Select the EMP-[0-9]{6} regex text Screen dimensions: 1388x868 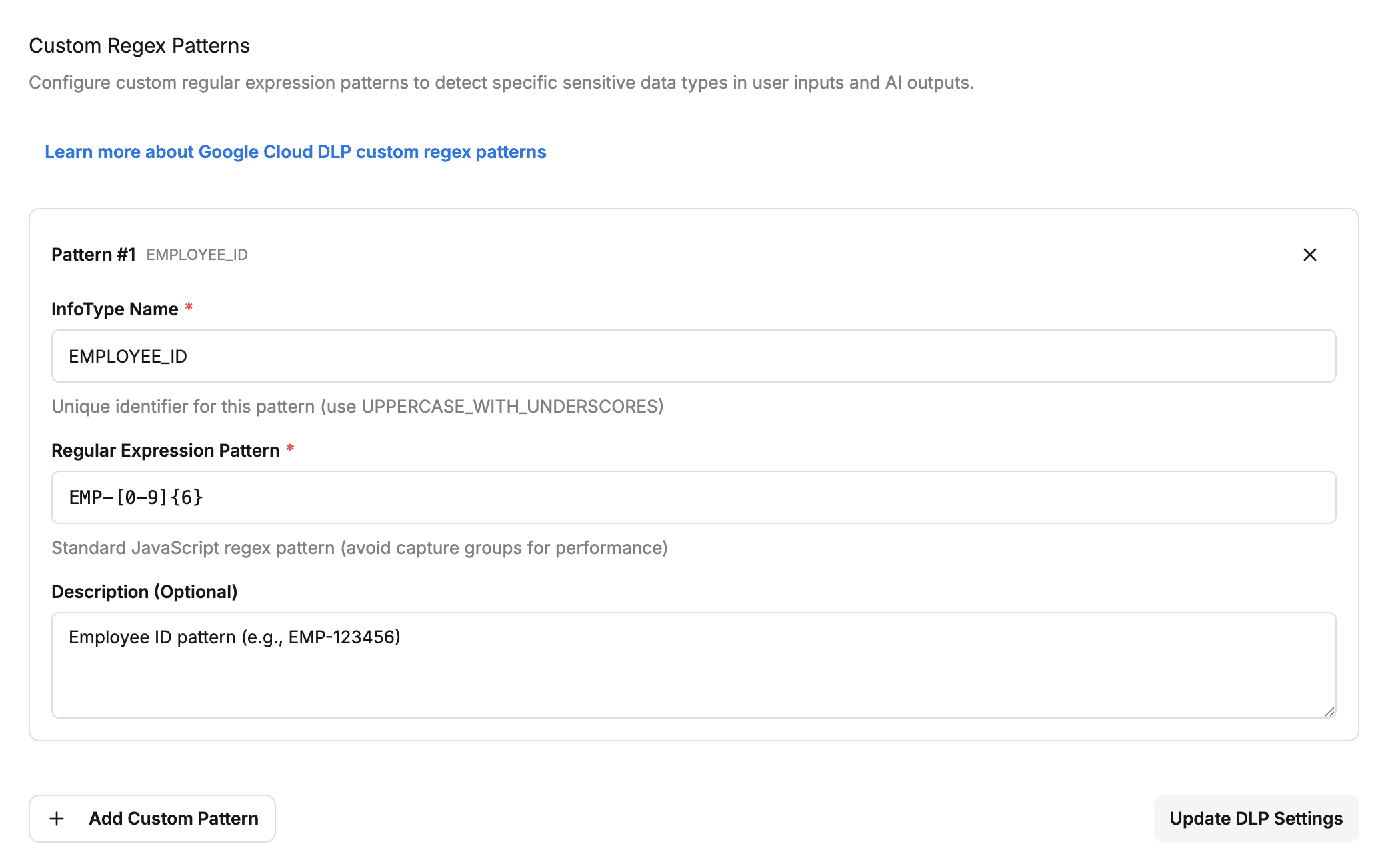(x=135, y=497)
